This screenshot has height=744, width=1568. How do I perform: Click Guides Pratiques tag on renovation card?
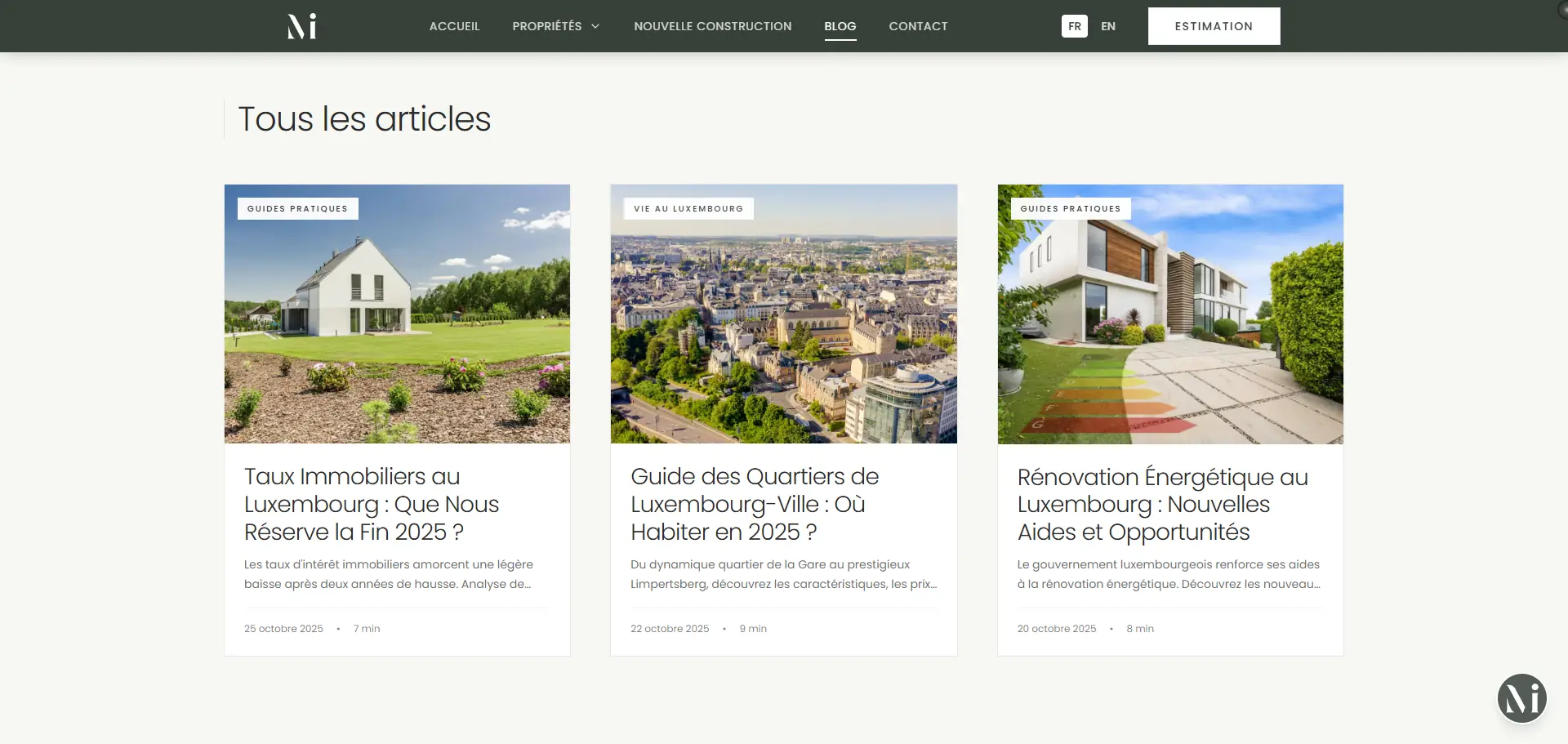click(x=1070, y=208)
